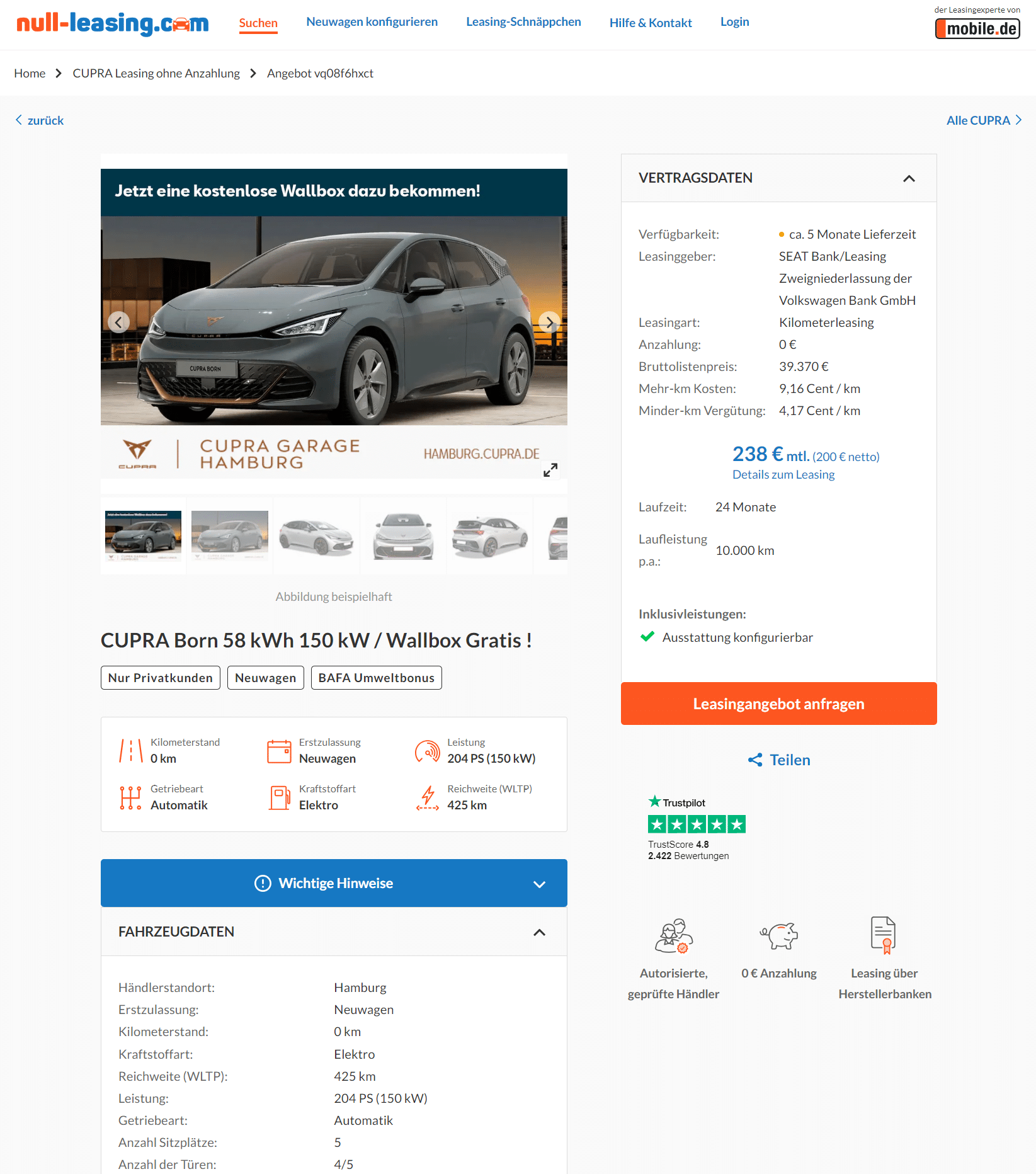Click the 24 Monate Laufzeit value
Viewport: 1036px width, 1174px height.
(x=746, y=507)
